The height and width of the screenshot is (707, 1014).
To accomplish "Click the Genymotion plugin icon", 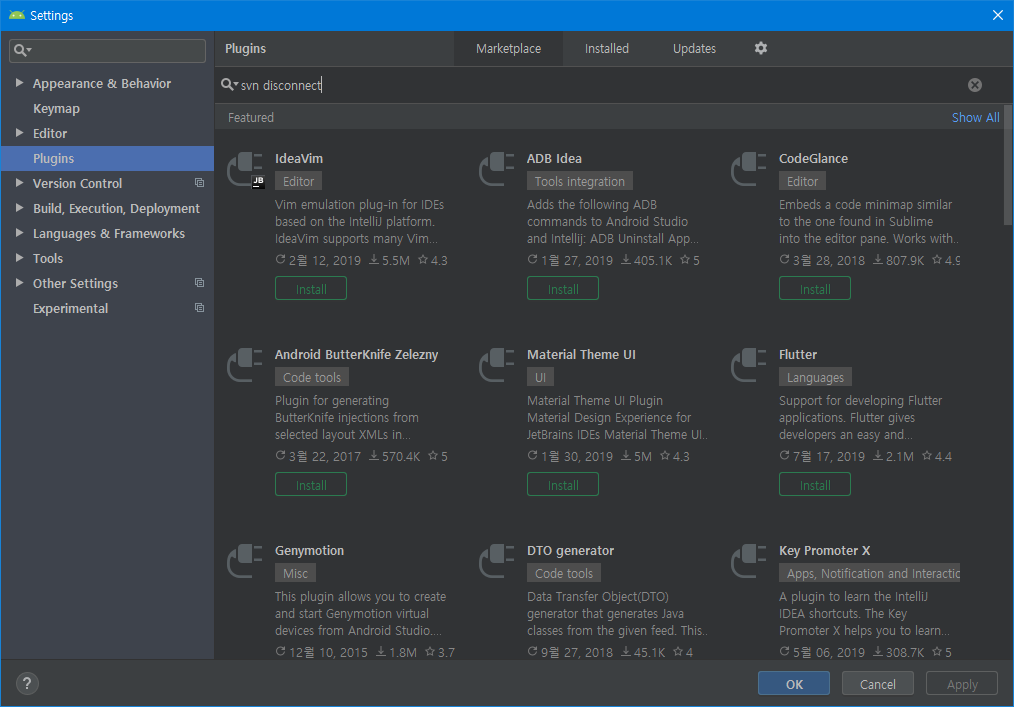I will 245,561.
